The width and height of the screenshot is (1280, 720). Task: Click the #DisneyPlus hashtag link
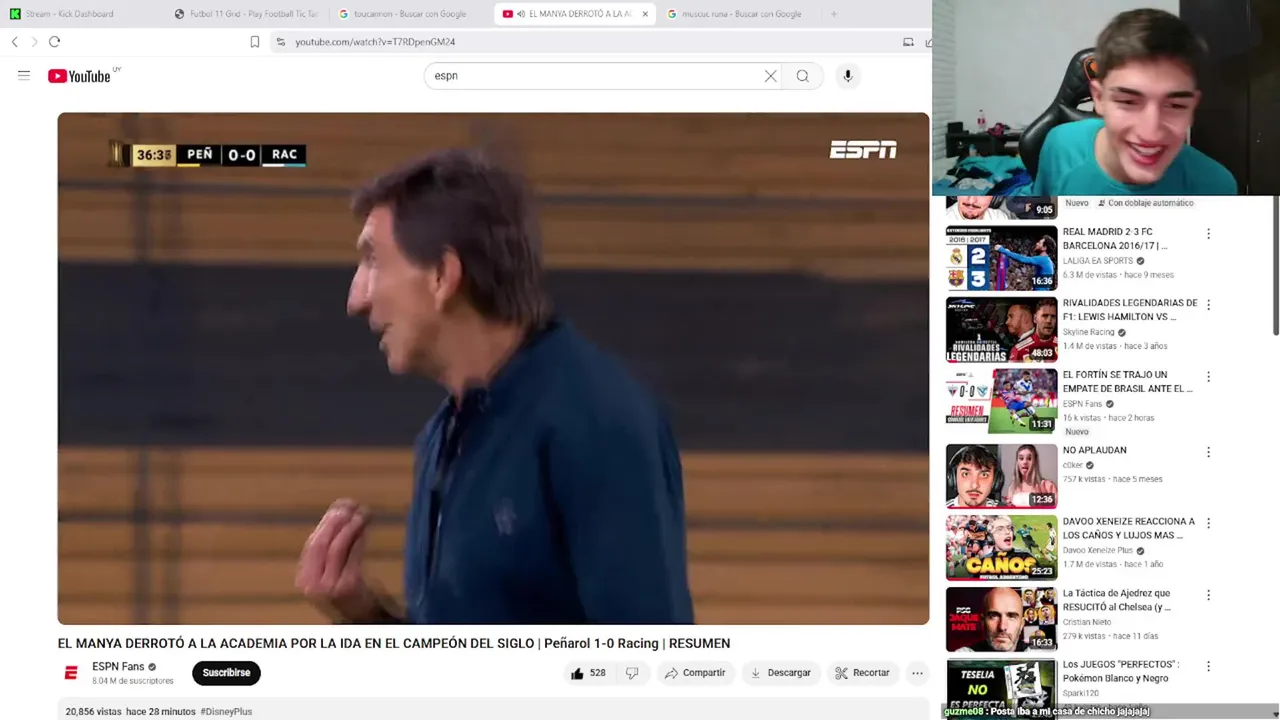(226, 712)
